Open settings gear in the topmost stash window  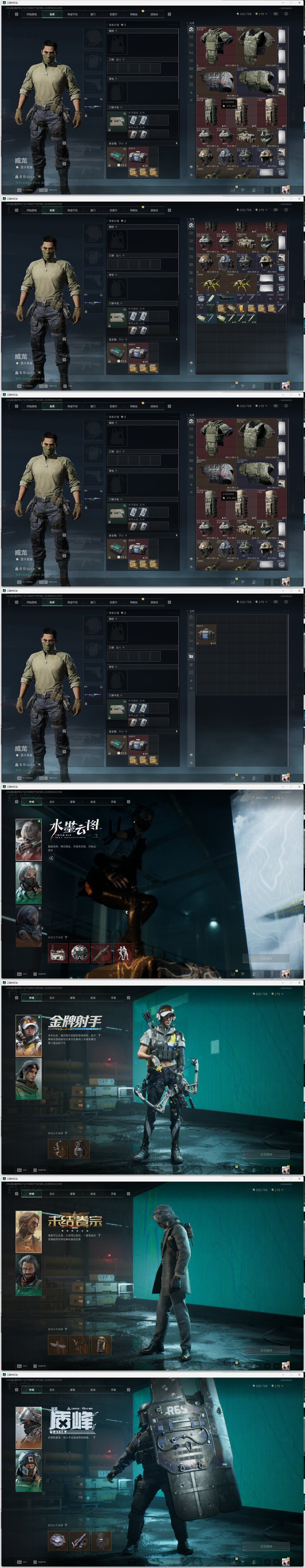pos(286,14)
